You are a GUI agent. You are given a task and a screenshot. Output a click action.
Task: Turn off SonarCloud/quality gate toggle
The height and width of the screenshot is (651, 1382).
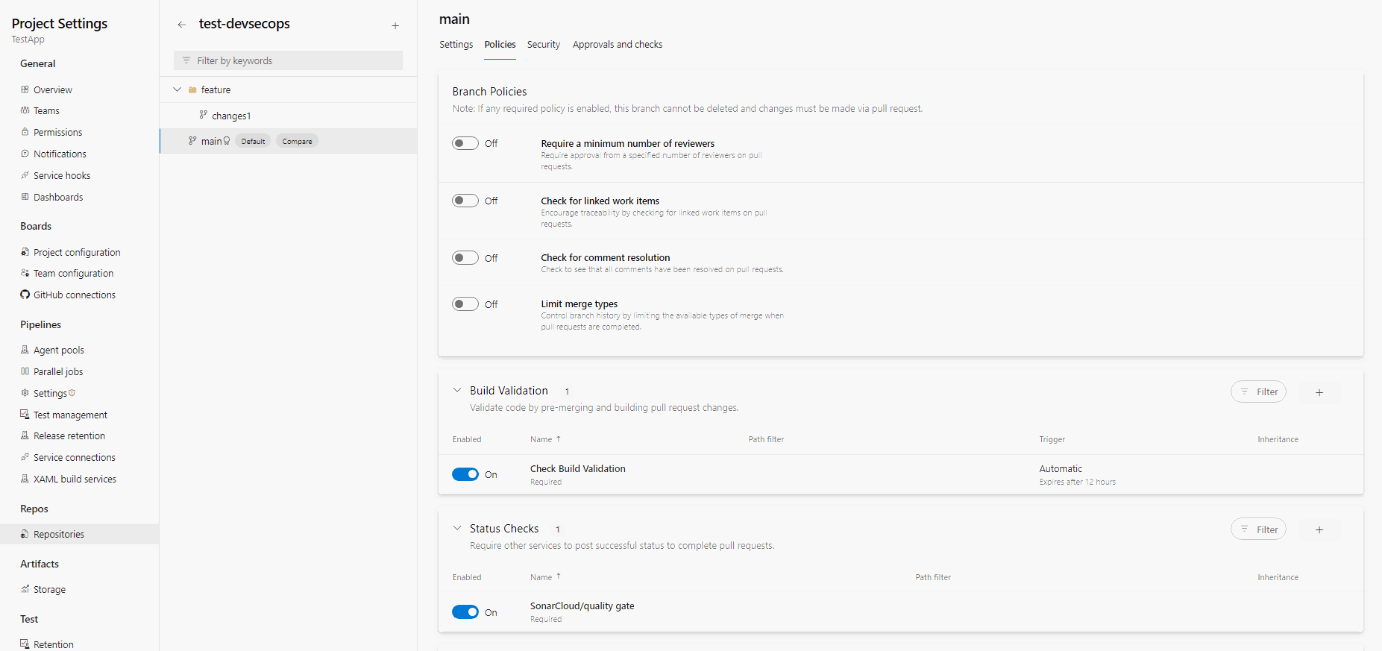(x=465, y=612)
